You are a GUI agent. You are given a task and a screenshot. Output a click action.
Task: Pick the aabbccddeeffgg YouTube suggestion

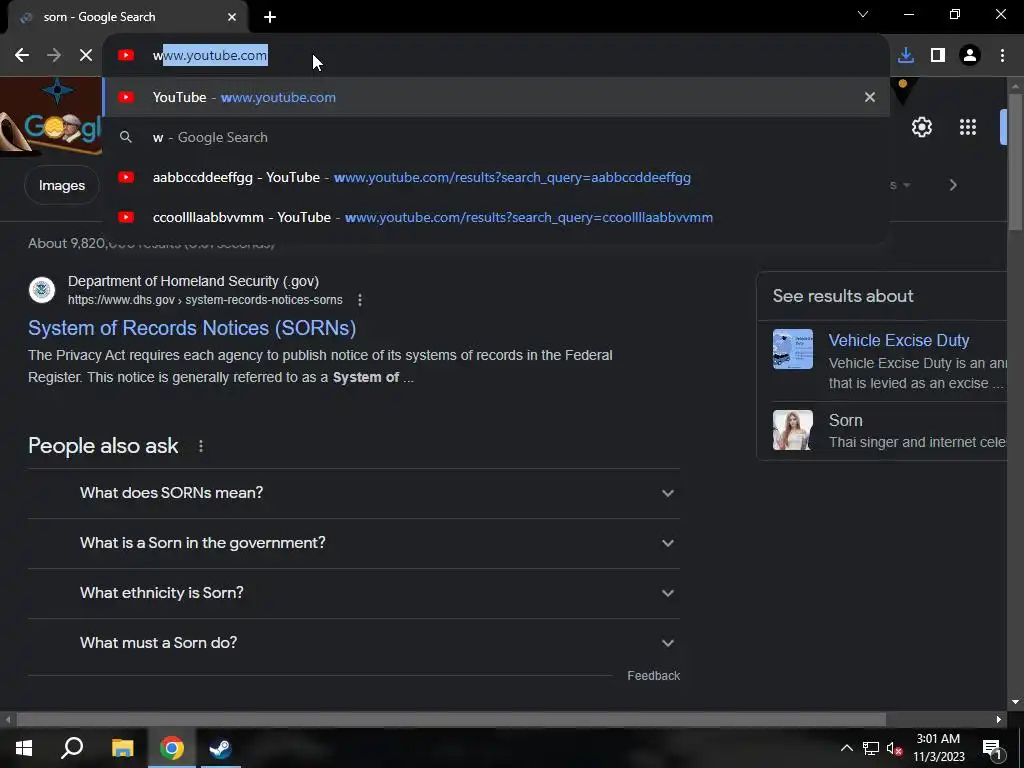click(496, 178)
